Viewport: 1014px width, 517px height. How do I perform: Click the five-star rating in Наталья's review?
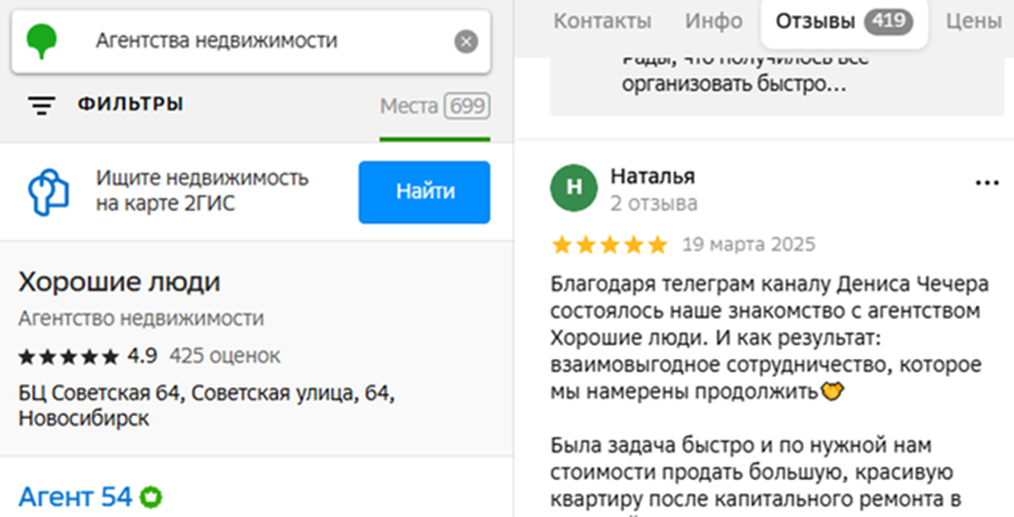(609, 245)
